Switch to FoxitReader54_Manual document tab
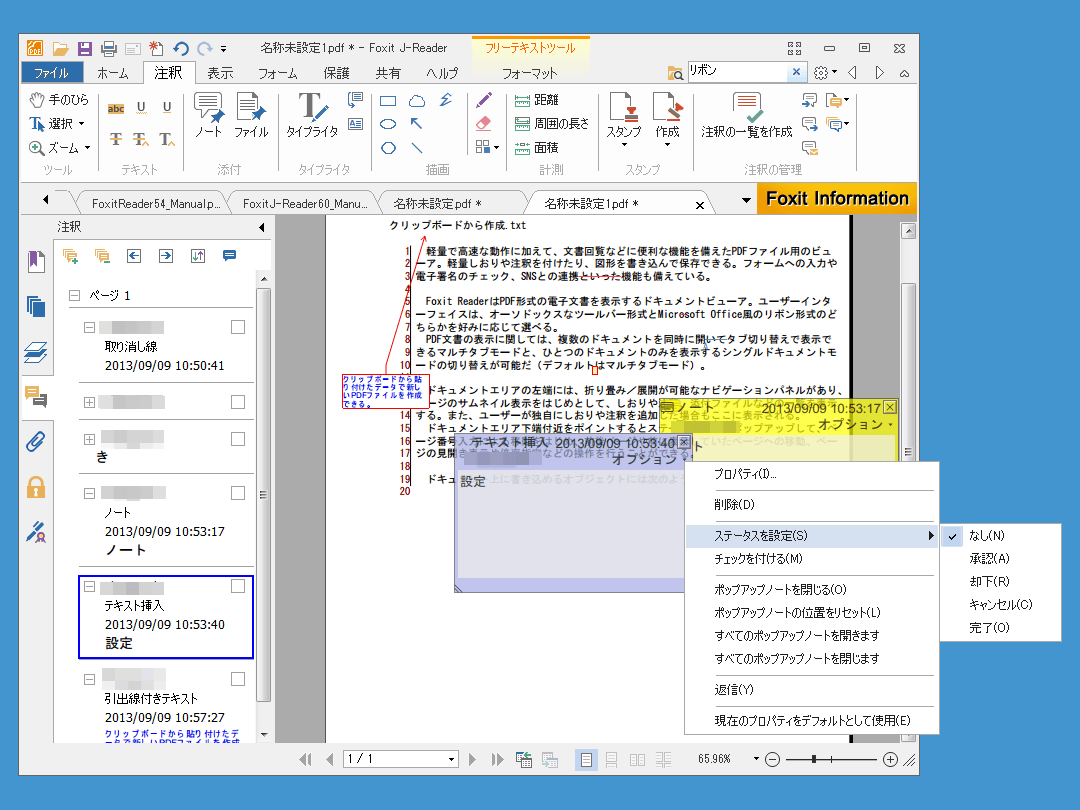This screenshot has width=1080, height=810. click(156, 204)
